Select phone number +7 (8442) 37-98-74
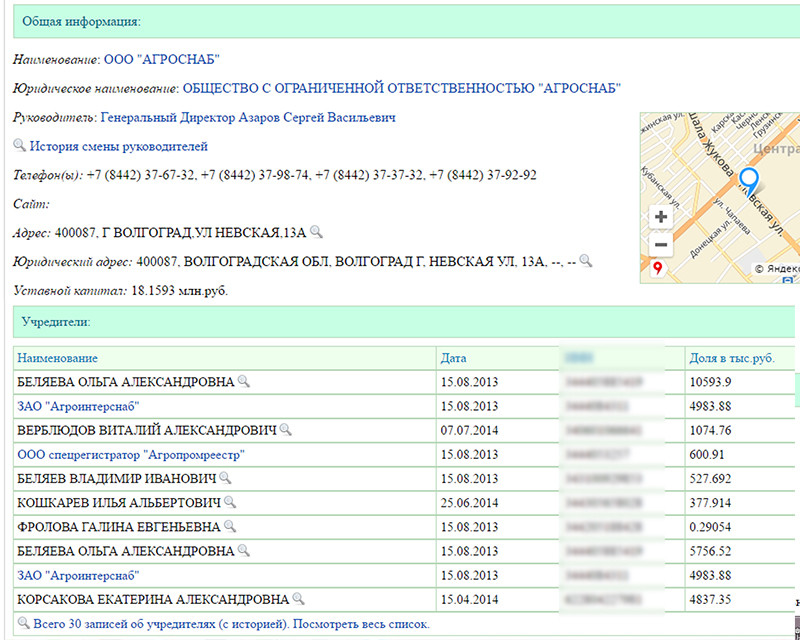Screen dimensions: 800x640 click(x=255, y=175)
